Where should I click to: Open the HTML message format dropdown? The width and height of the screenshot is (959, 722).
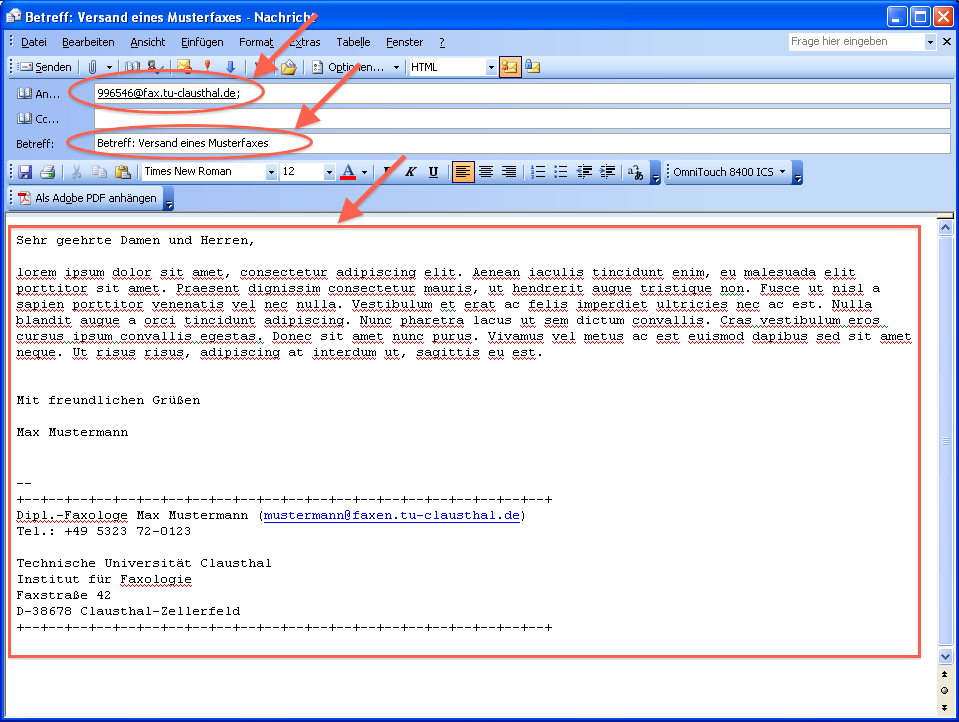(x=491, y=67)
